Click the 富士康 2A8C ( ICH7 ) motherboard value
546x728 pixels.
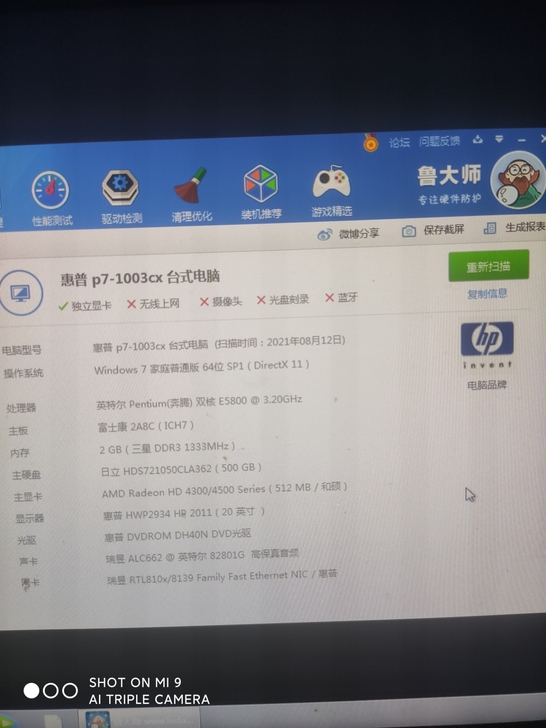146,426
